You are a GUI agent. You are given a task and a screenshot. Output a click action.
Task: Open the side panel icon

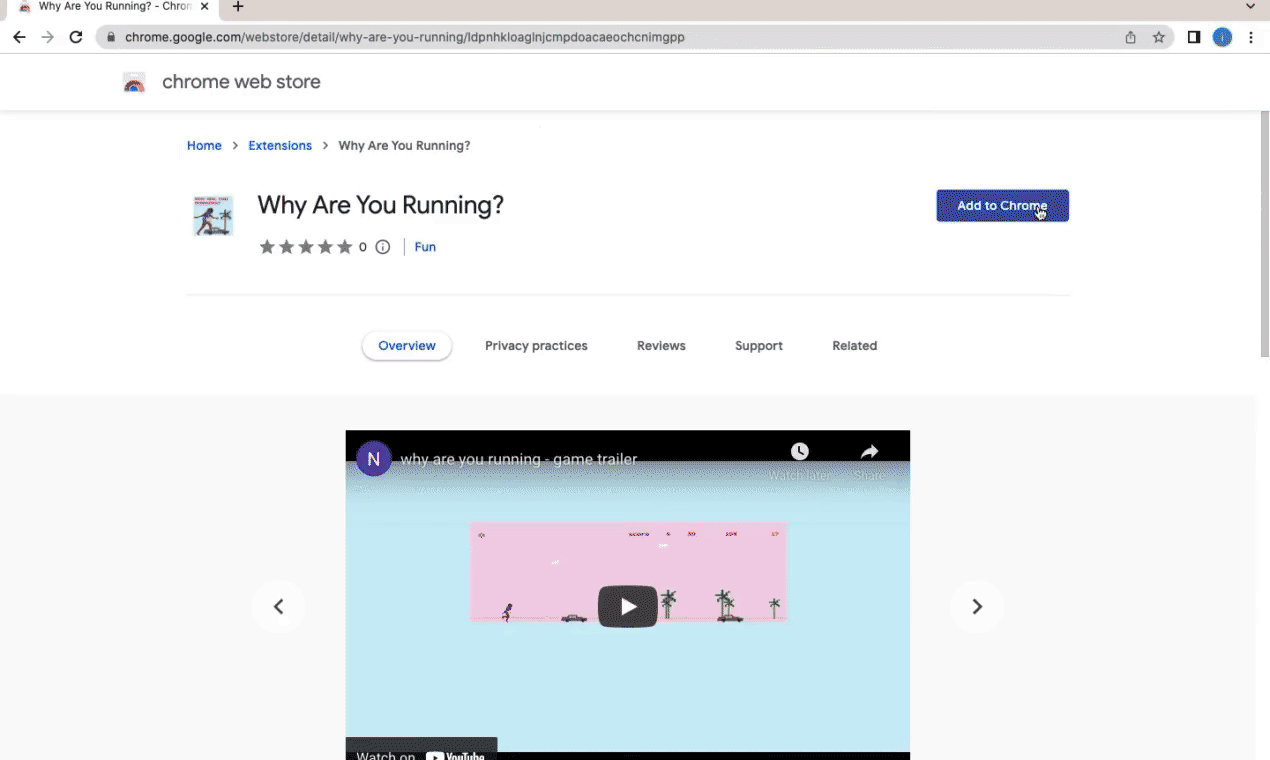(1194, 37)
